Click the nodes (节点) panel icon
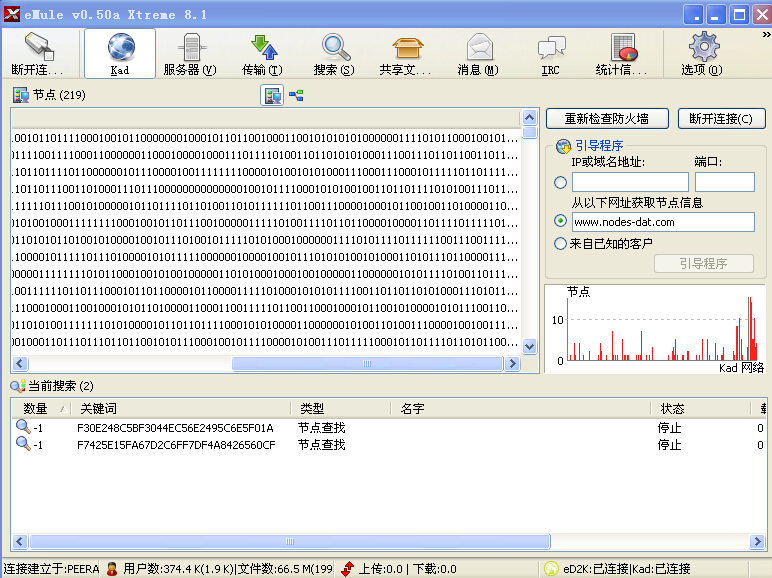The image size is (772, 578). pos(21,95)
